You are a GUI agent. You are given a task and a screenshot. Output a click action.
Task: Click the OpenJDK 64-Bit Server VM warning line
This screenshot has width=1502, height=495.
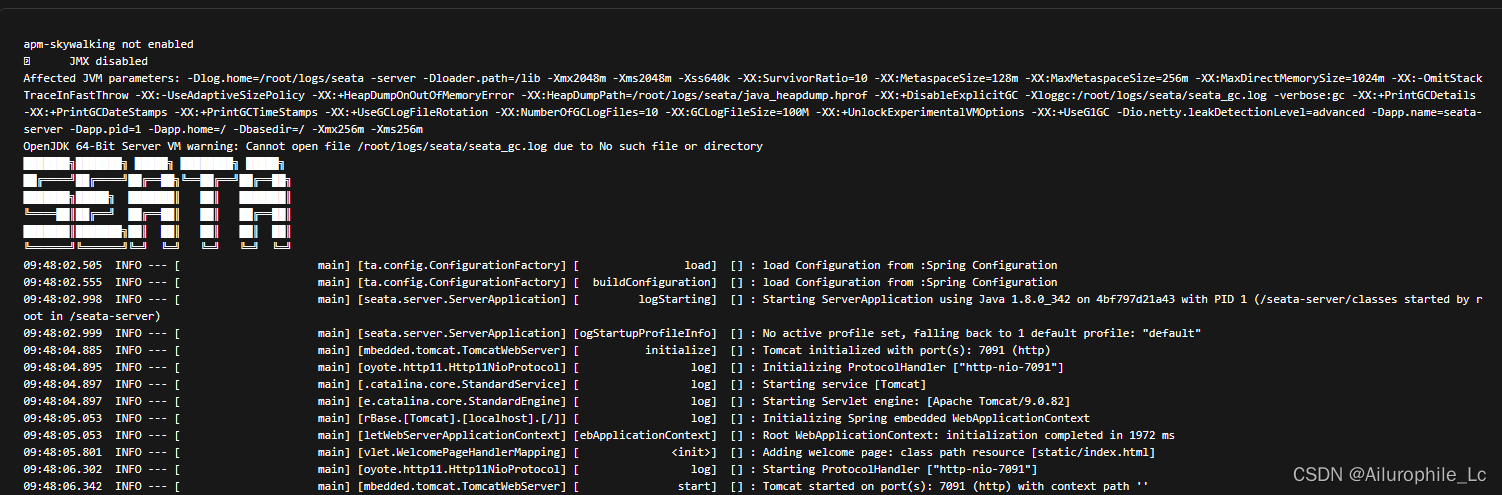[x=393, y=147]
